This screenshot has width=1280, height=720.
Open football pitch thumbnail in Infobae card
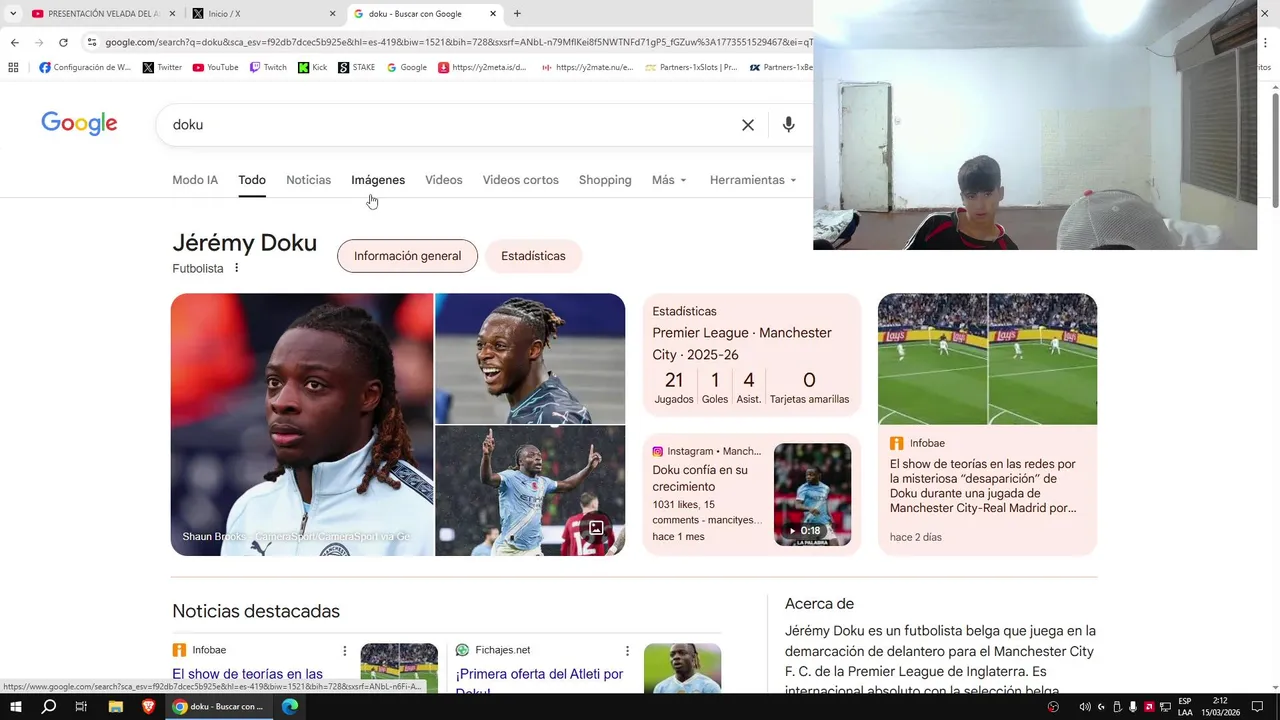[x=987, y=359]
